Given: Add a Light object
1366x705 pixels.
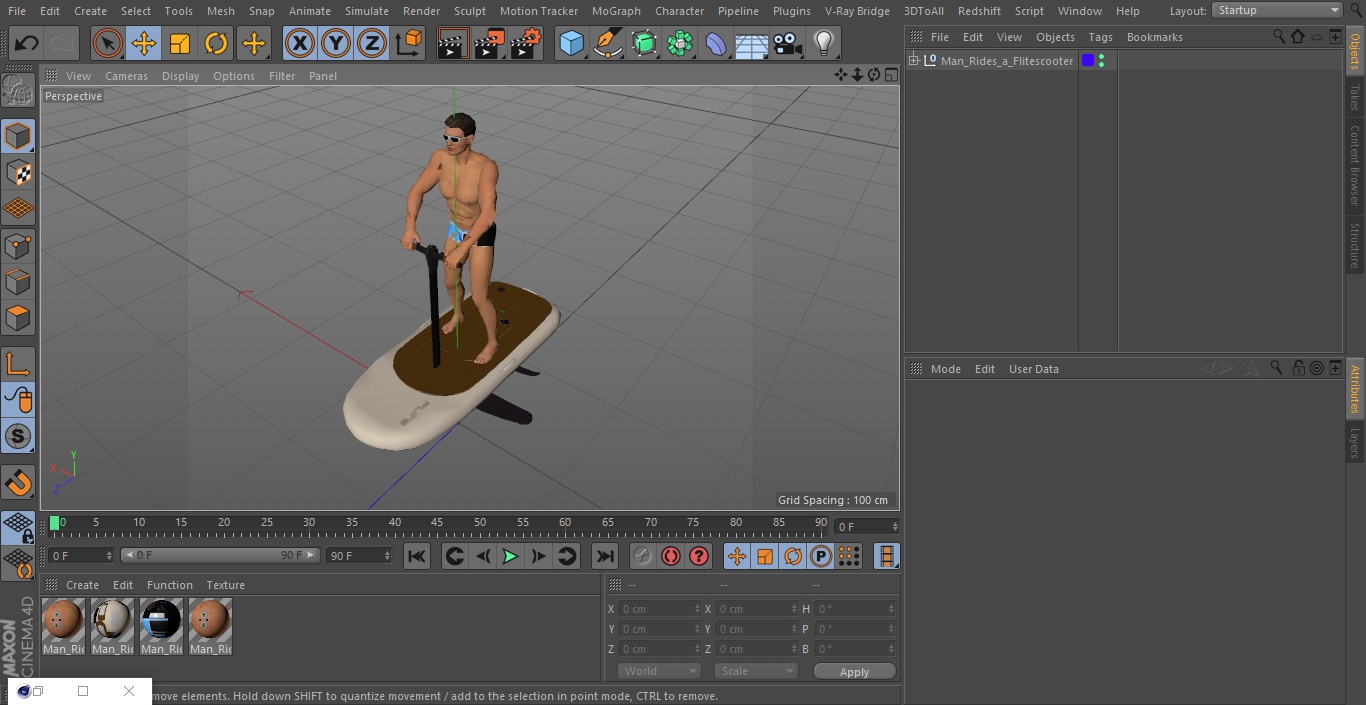Looking at the screenshot, I should click(824, 43).
